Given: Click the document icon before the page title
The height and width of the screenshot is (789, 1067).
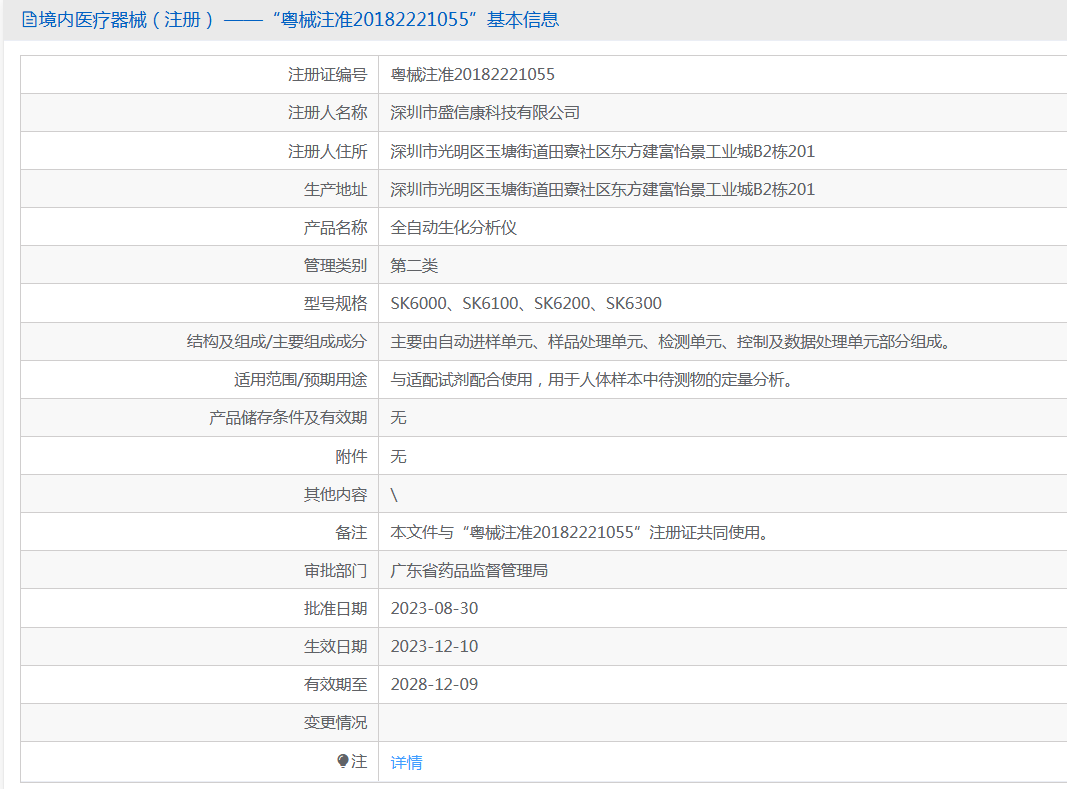Looking at the screenshot, I should [x=29, y=20].
